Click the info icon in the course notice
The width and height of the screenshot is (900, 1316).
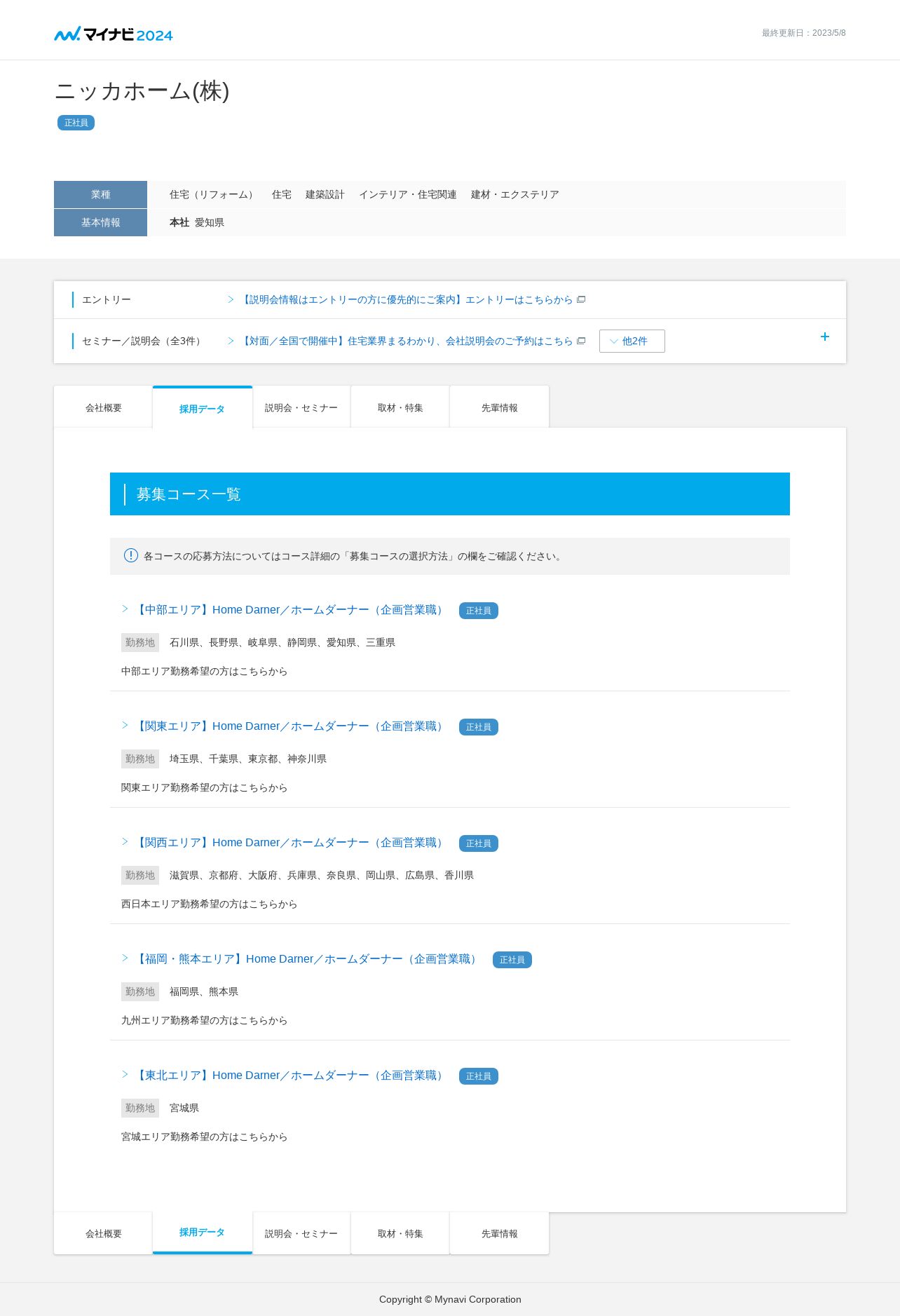(131, 555)
